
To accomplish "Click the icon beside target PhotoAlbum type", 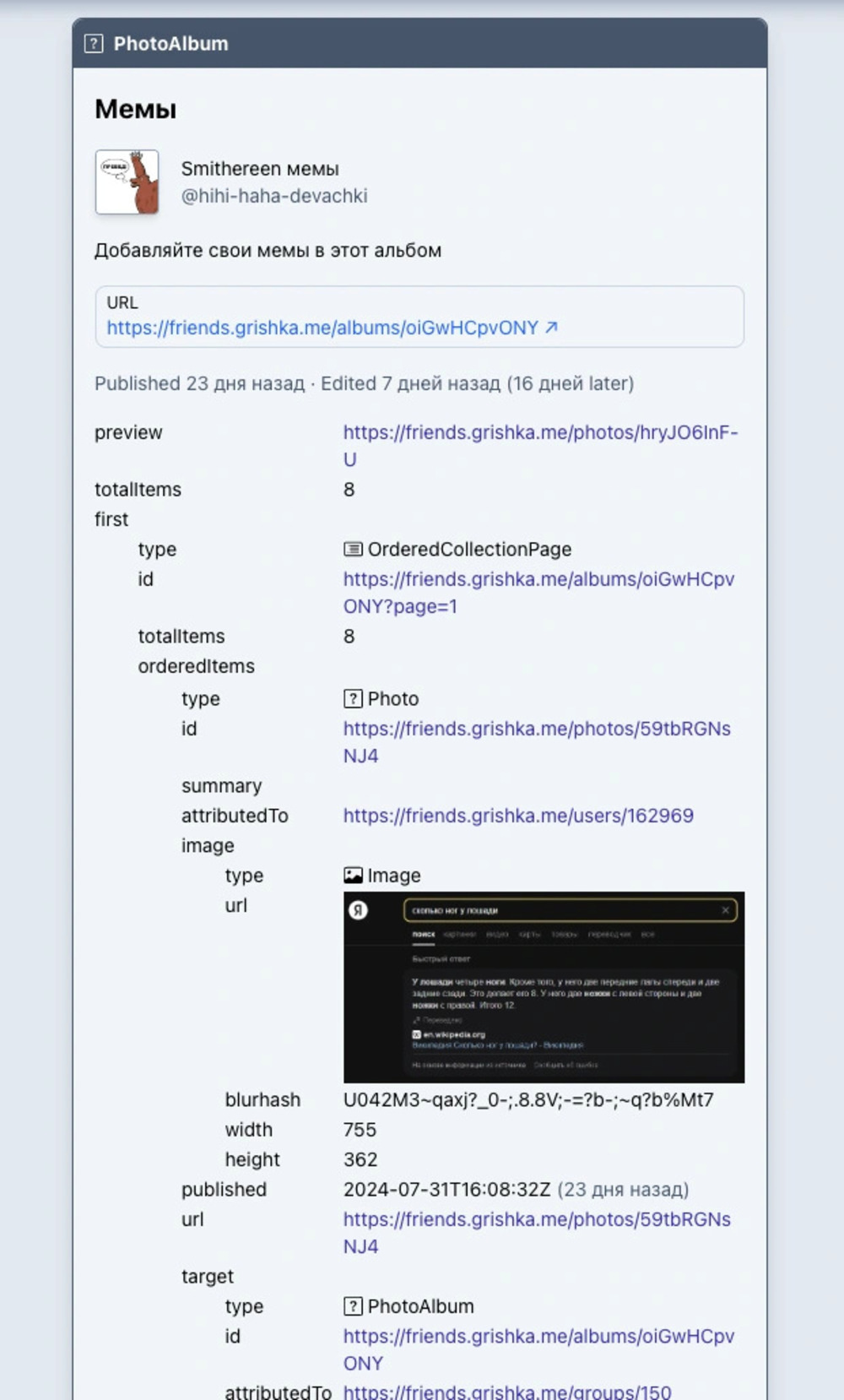I will pos(353,1306).
